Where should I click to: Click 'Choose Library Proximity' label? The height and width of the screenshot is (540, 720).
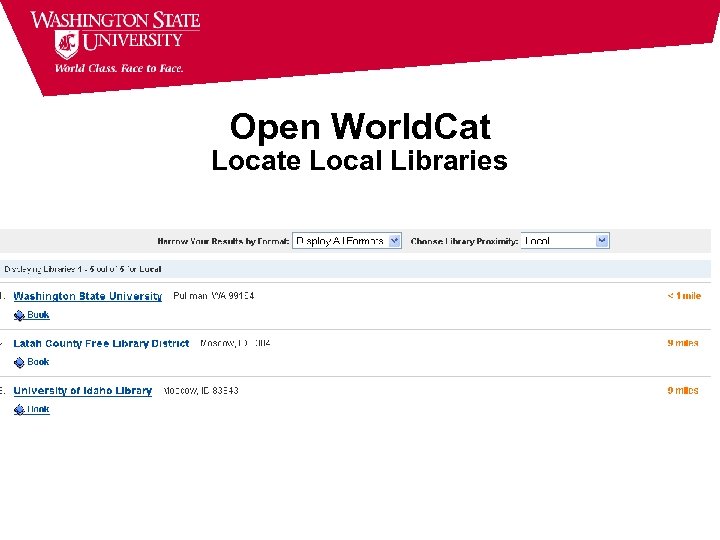(464, 241)
